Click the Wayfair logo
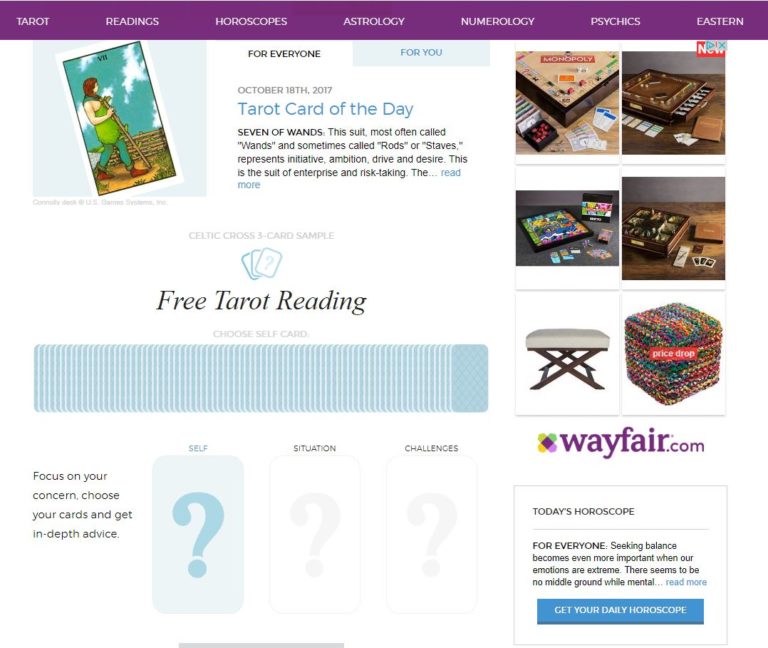Viewport: 768px width, 648px height. (x=621, y=442)
